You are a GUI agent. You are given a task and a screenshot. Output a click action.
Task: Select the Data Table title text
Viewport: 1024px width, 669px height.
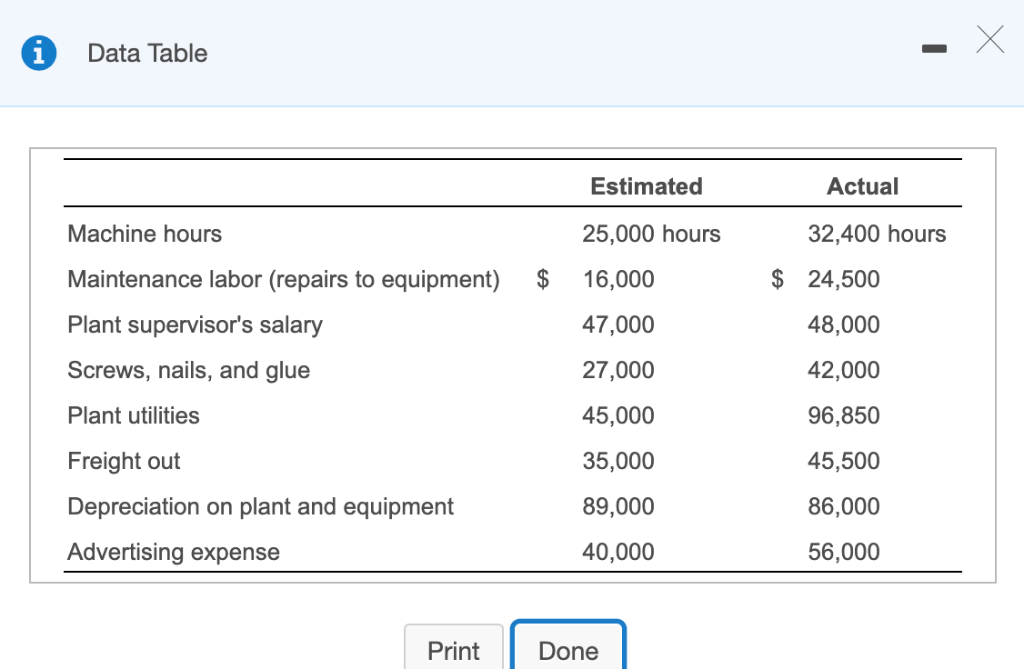pos(148,53)
